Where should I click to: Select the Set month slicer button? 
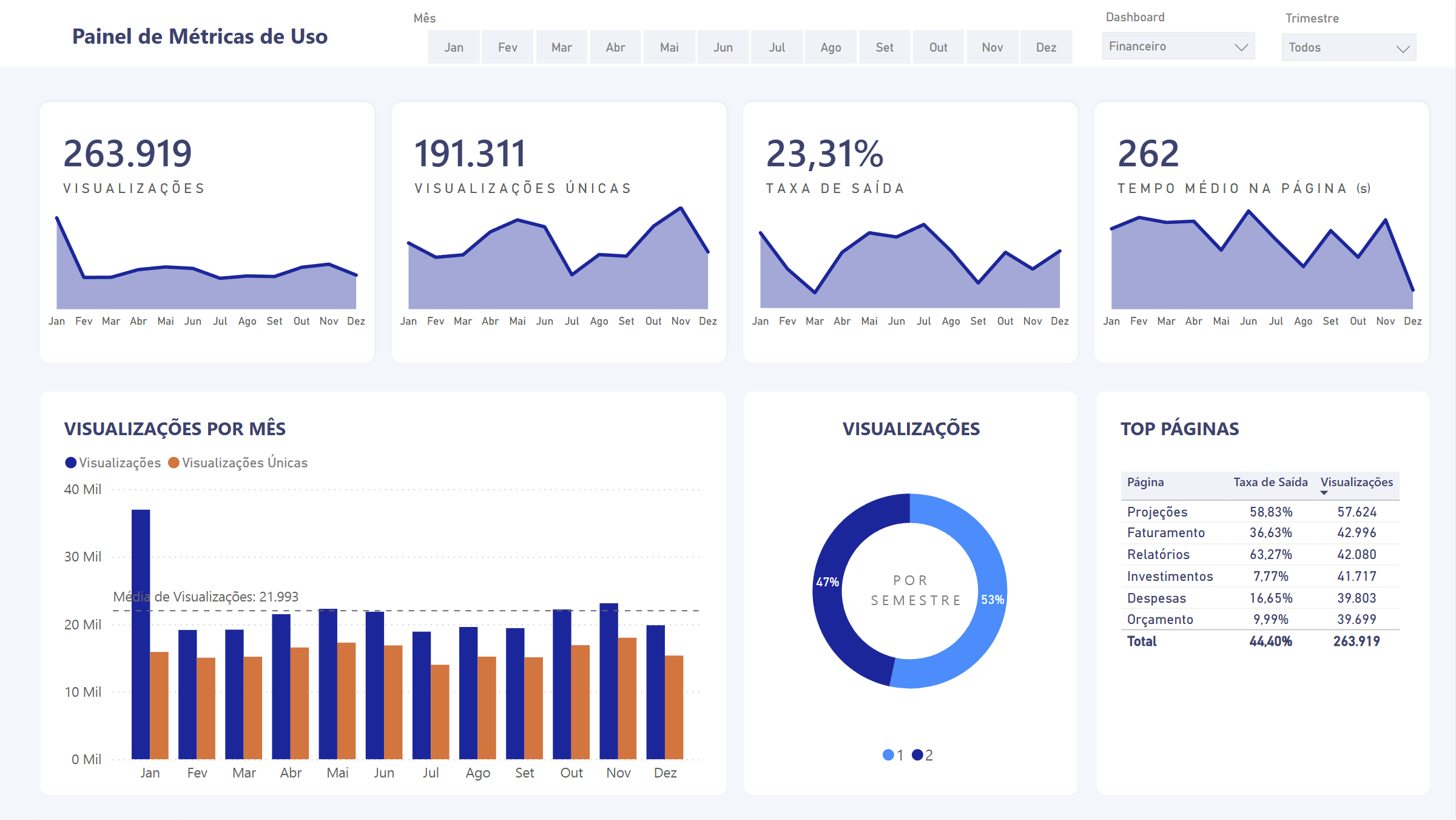click(x=885, y=47)
